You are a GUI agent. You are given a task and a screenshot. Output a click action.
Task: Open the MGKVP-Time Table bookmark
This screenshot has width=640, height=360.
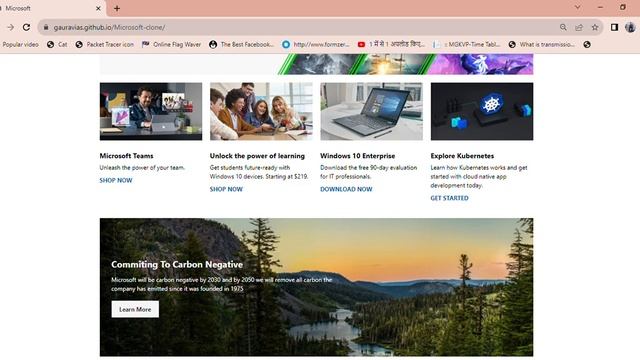coord(467,44)
